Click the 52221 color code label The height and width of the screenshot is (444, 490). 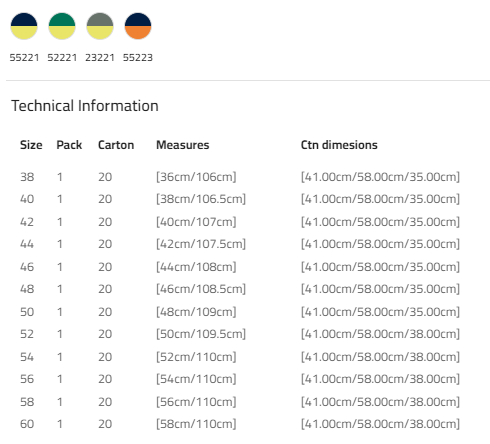coord(62,58)
